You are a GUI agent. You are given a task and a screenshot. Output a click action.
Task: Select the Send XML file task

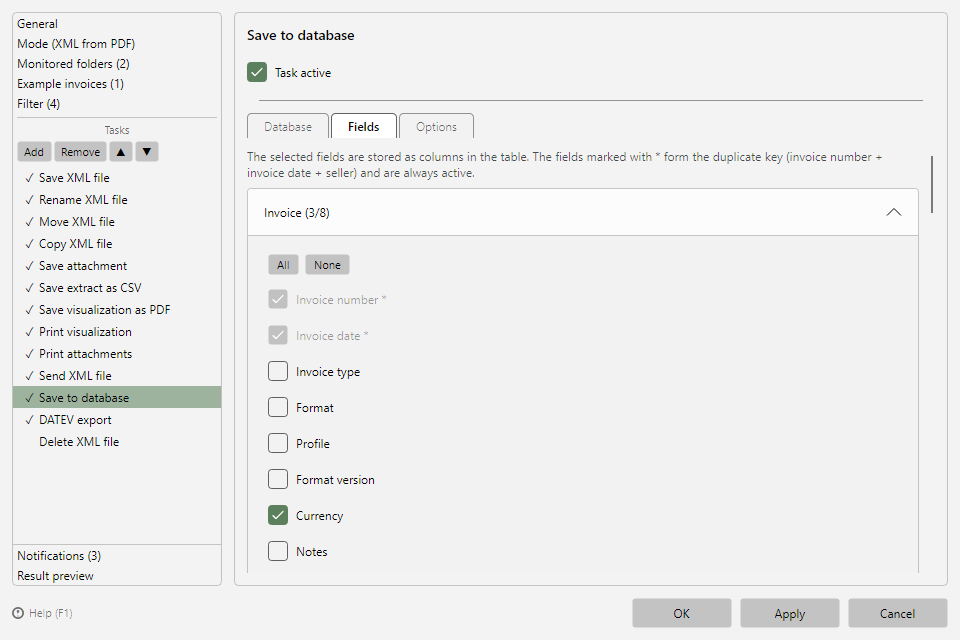tap(116, 376)
